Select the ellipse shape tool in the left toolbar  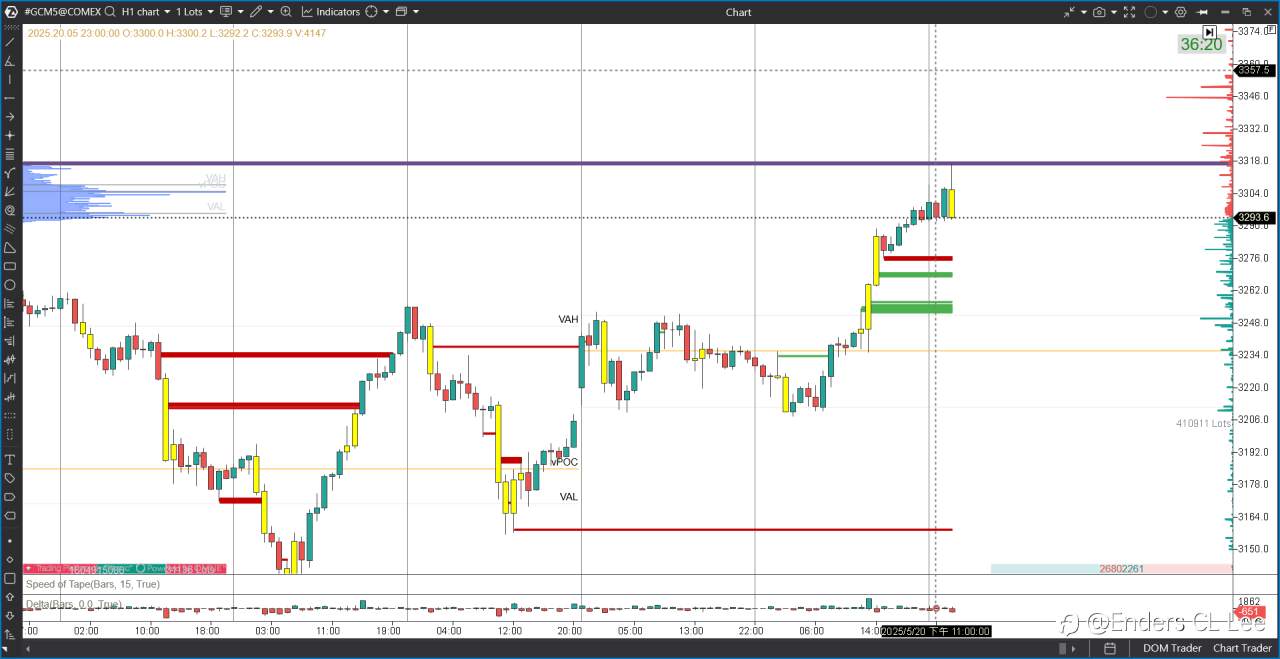click(10, 285)
